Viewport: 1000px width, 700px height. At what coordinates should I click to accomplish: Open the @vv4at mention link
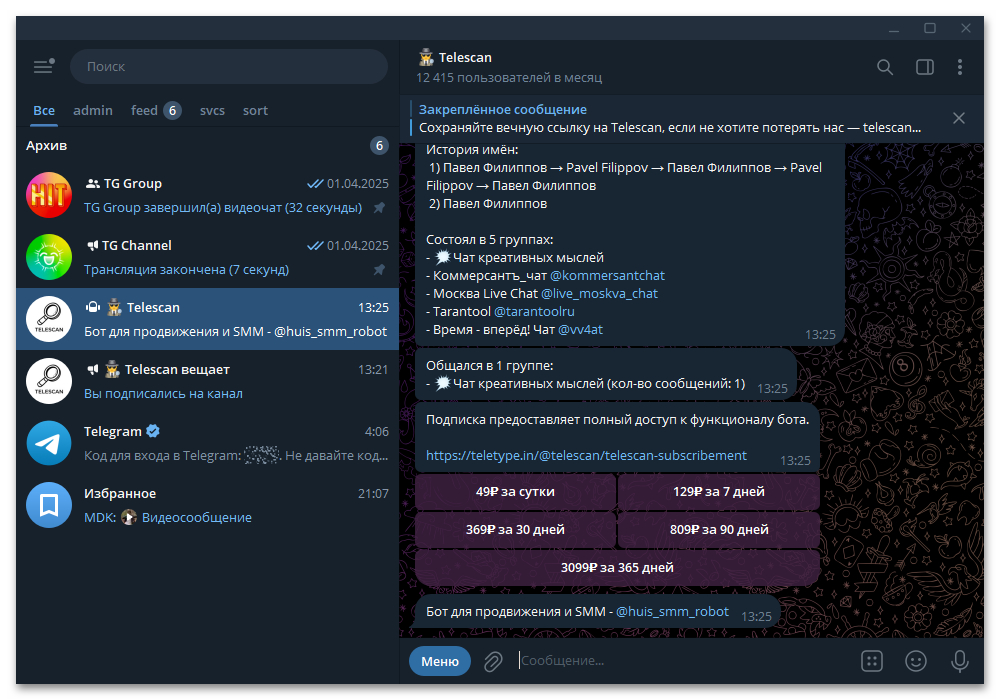coord(580,330)
